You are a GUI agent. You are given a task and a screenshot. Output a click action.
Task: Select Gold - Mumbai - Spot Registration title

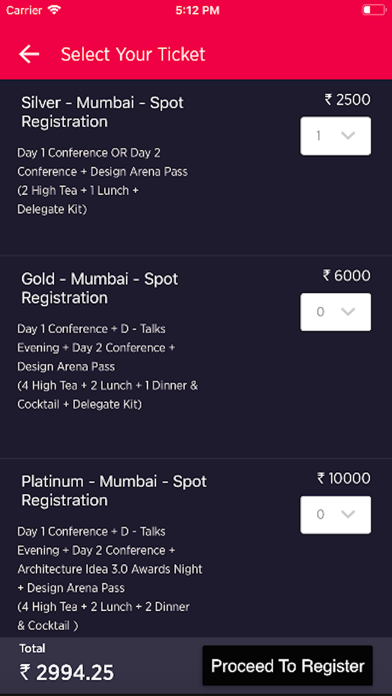(x=100, y=289)
